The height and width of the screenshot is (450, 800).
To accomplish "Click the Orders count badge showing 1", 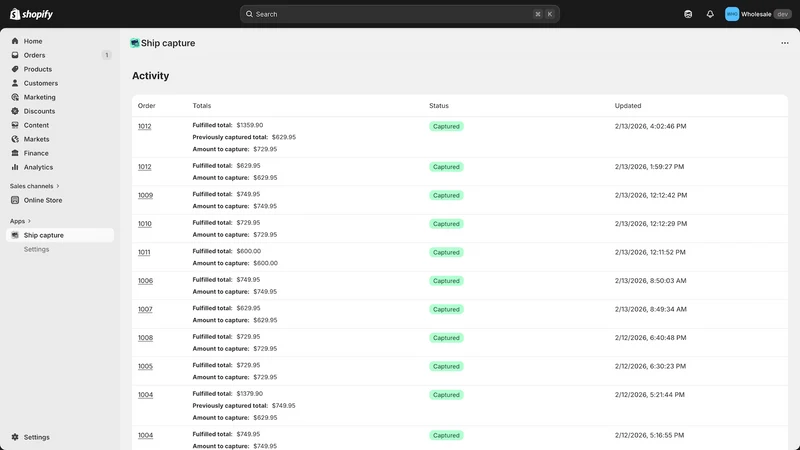I will pyautogui.click(x=106, y=55).
